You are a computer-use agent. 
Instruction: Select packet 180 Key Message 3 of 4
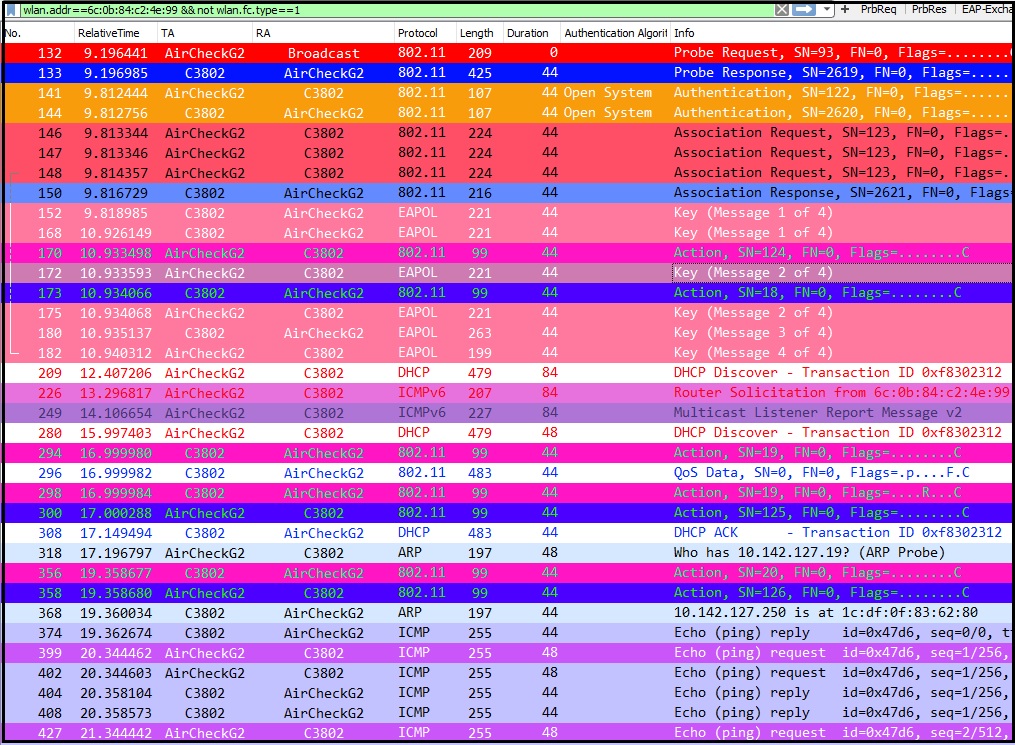508,333
